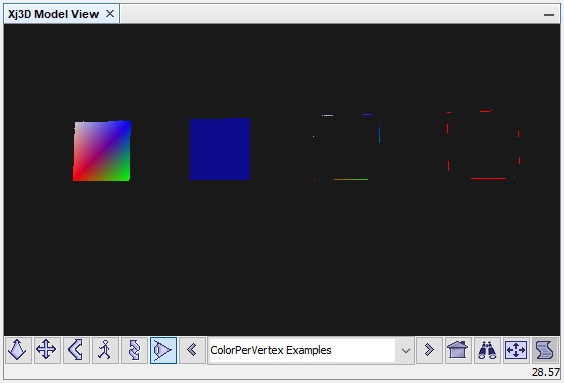Select the Examine rotate mode icon

click(134, 350)
